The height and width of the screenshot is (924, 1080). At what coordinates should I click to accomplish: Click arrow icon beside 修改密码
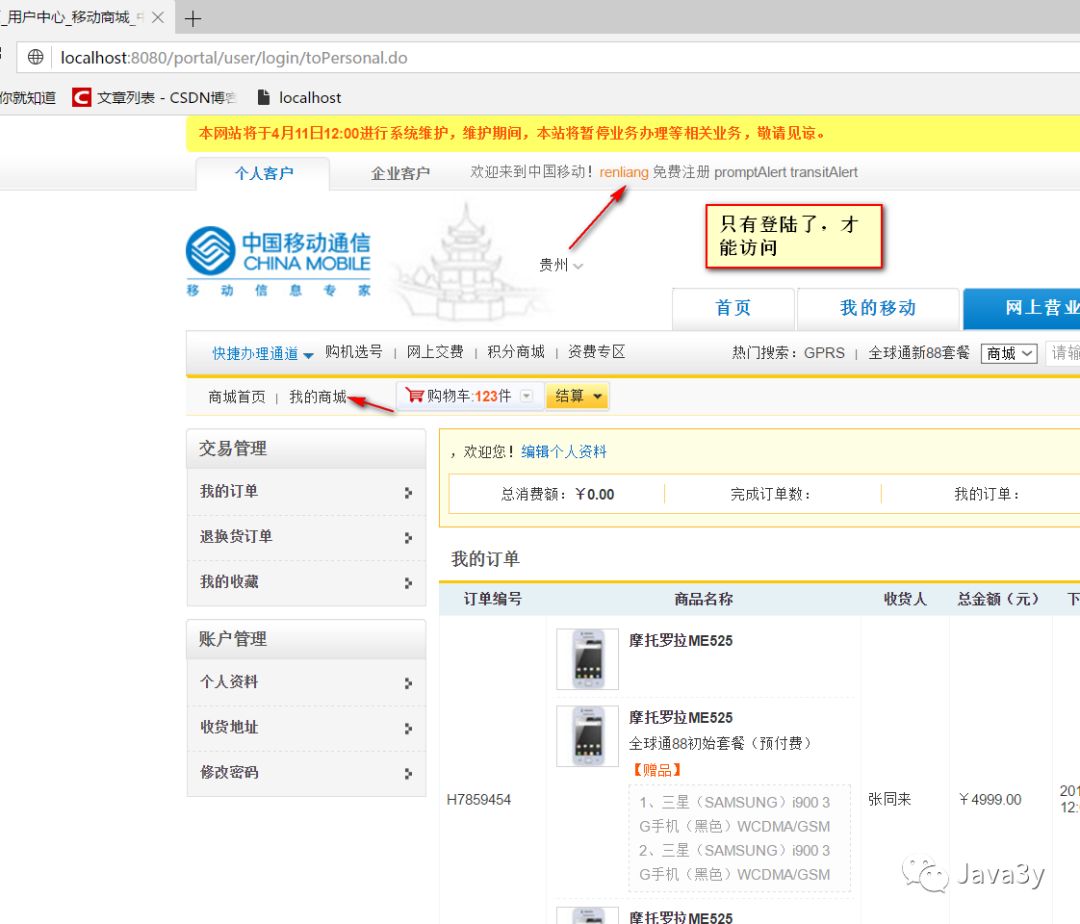(x=408, y=774)
